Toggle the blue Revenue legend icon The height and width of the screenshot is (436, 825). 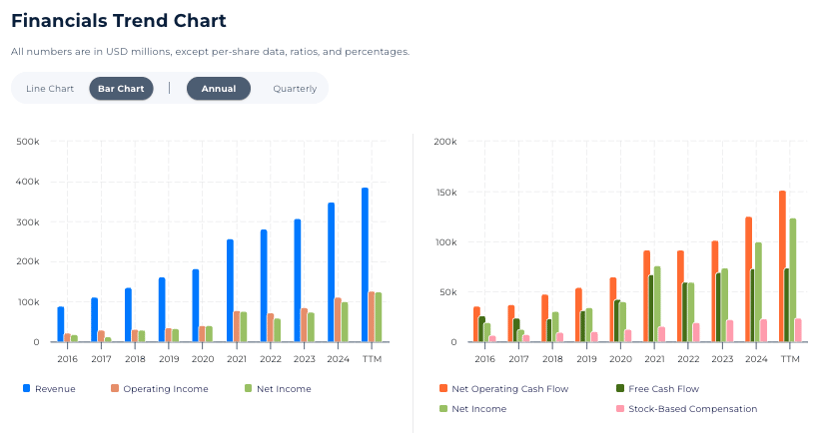click(x=26, y=388)
